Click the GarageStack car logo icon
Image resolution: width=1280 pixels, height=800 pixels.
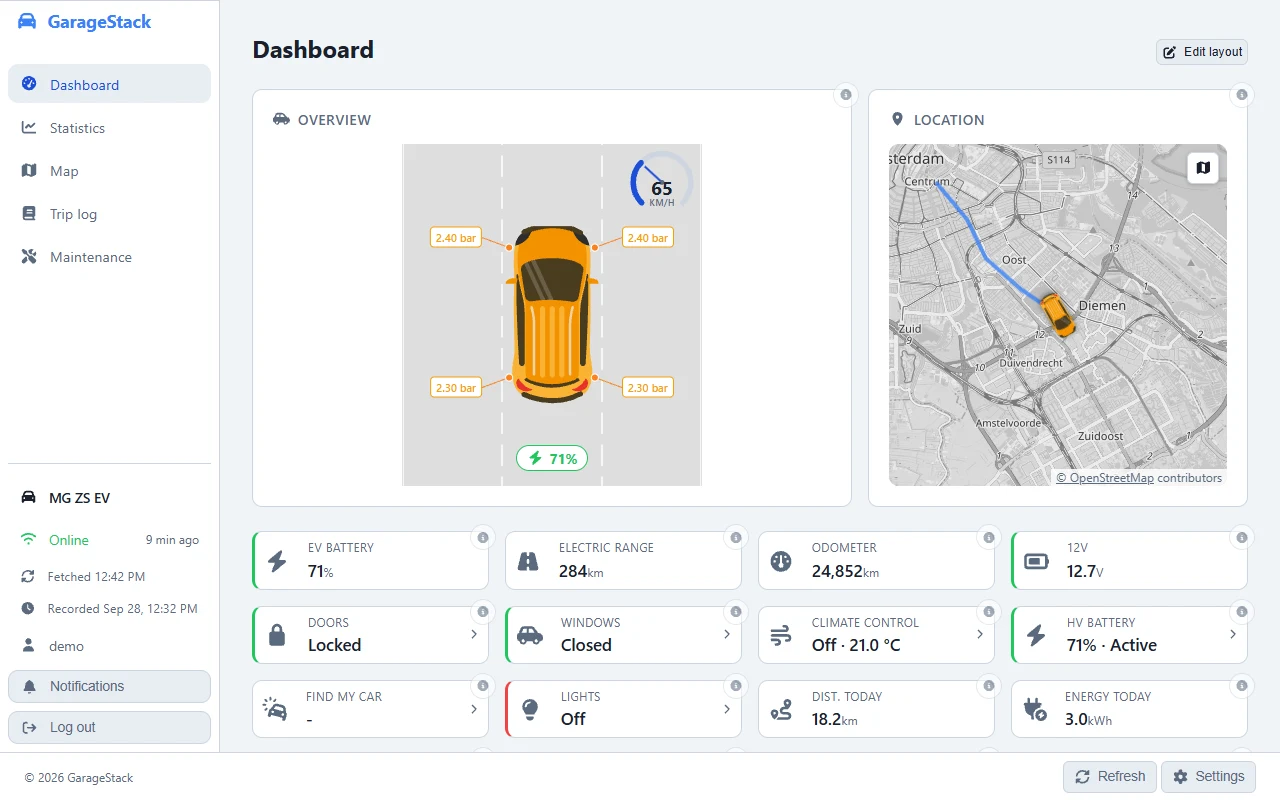click(27, 22)
